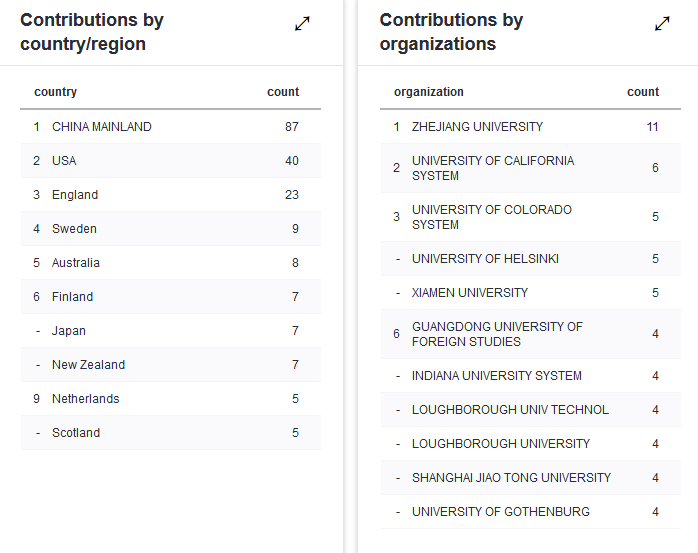Sort by organization count column header
This screenshot has width=698, height=553.
click(643, 92)
